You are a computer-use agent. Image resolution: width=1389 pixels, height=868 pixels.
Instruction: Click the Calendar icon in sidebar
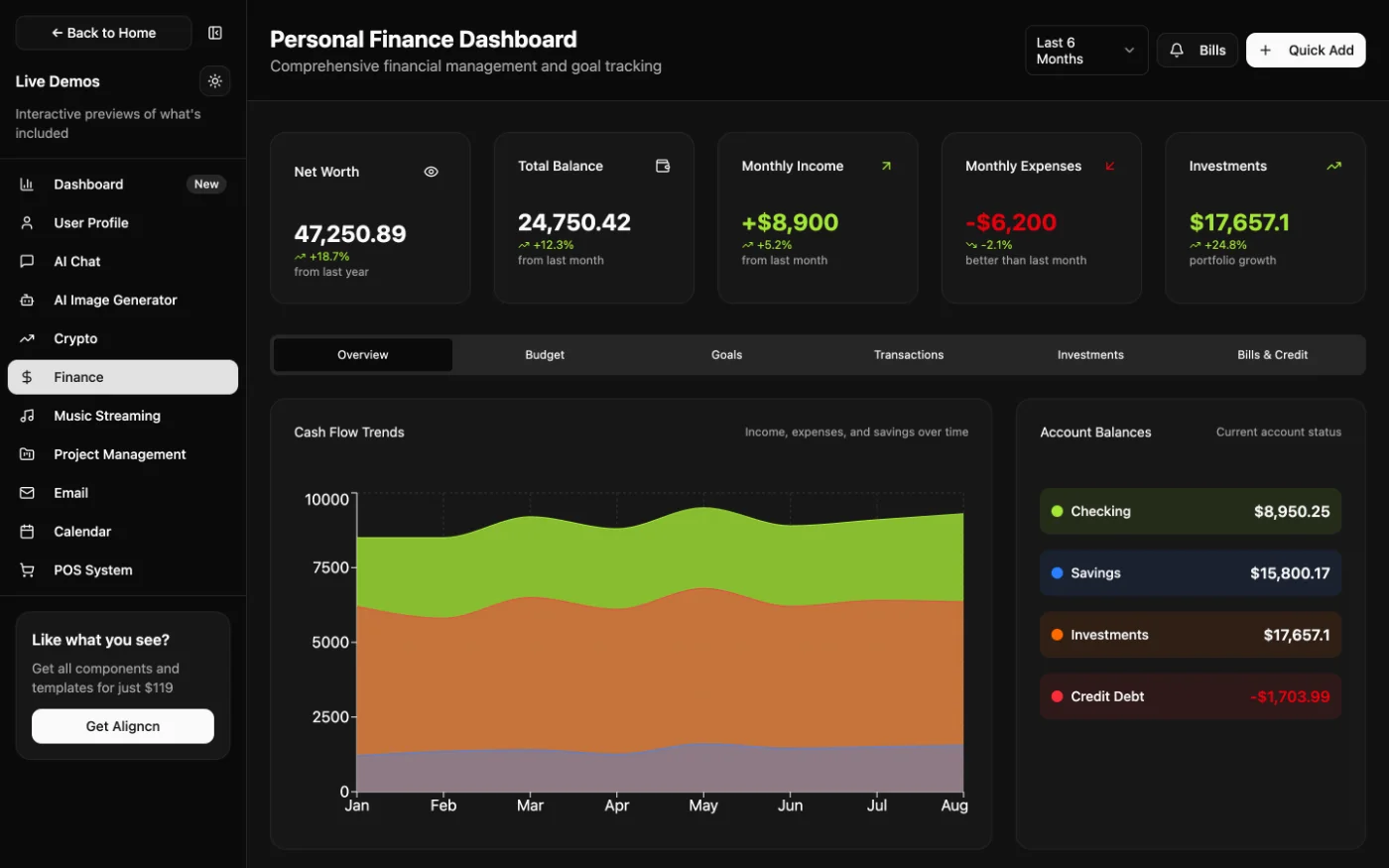[27, 532]
